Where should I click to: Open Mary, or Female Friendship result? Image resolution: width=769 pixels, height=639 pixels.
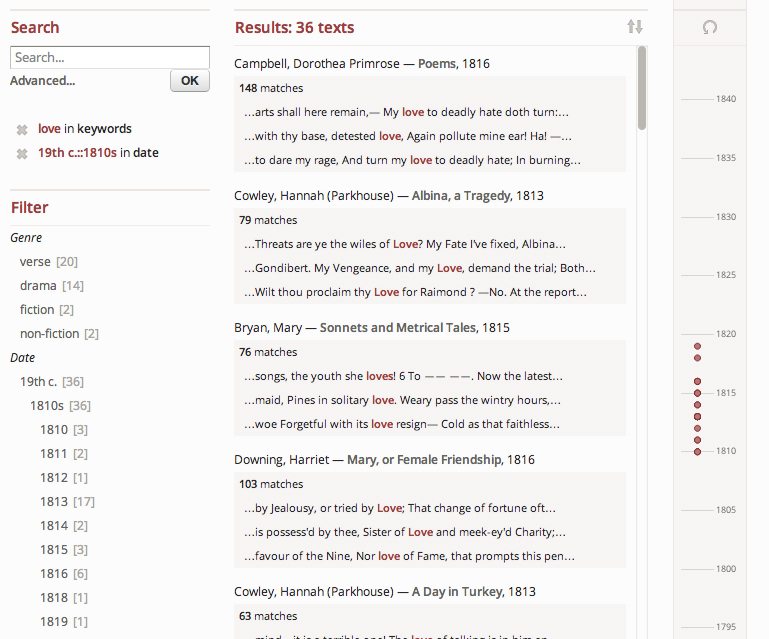439,460
